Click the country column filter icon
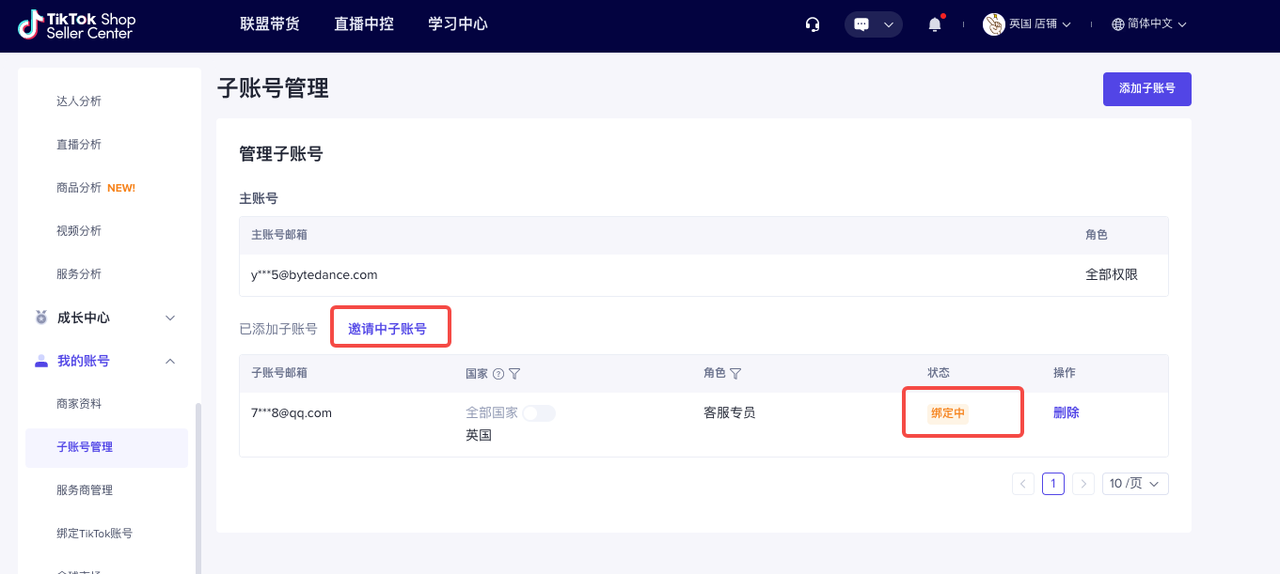Image resolution: width=1280 pixels, height=574 pixels. coord(515,373)
